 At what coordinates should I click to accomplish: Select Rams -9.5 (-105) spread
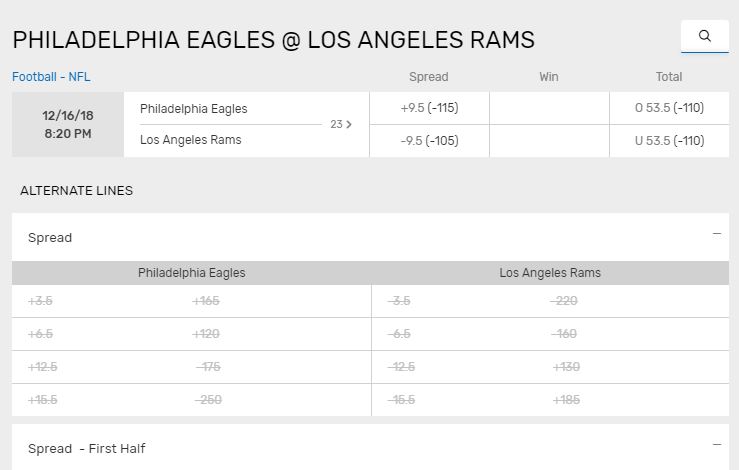click(x=429, y=140)
